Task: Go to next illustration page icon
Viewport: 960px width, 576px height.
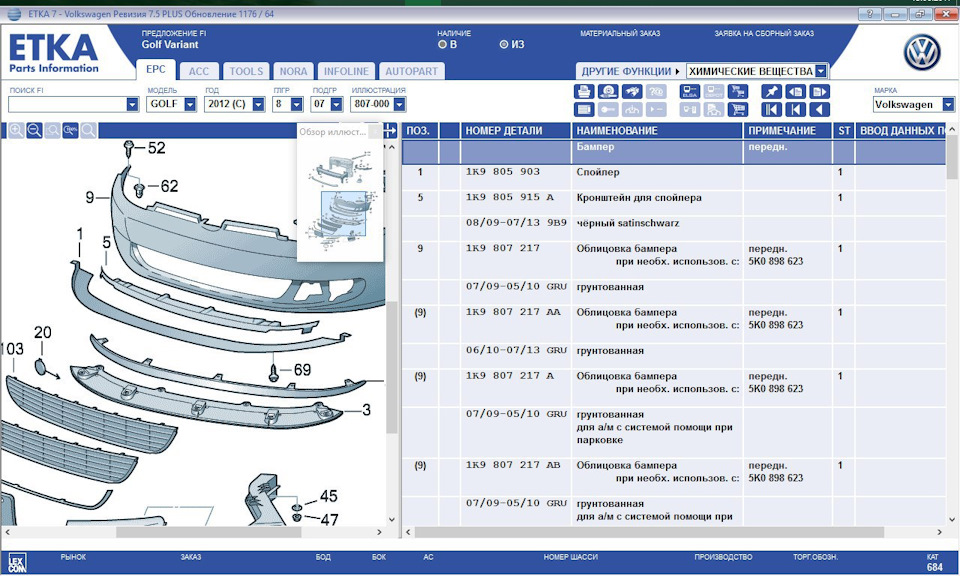Action: (820, 92)
